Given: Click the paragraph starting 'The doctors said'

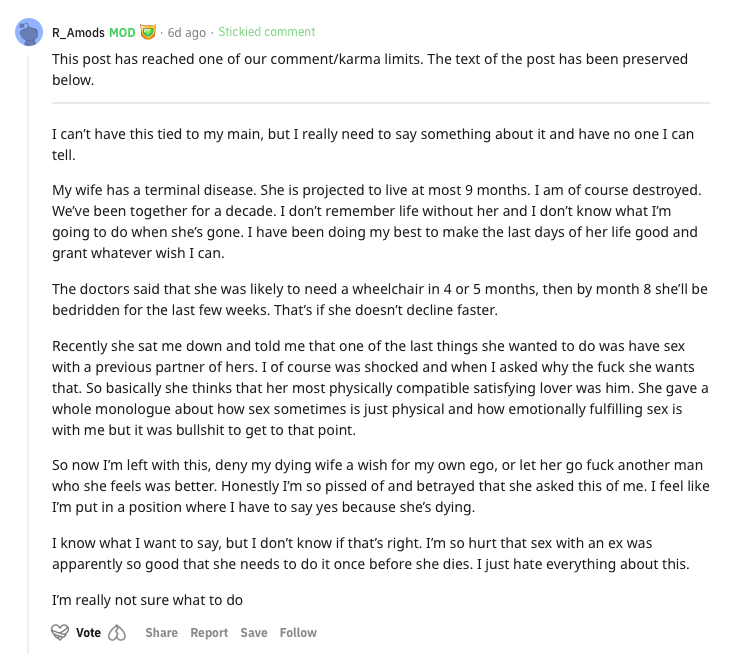Looking at the screenshot, I should pos(380,299).
